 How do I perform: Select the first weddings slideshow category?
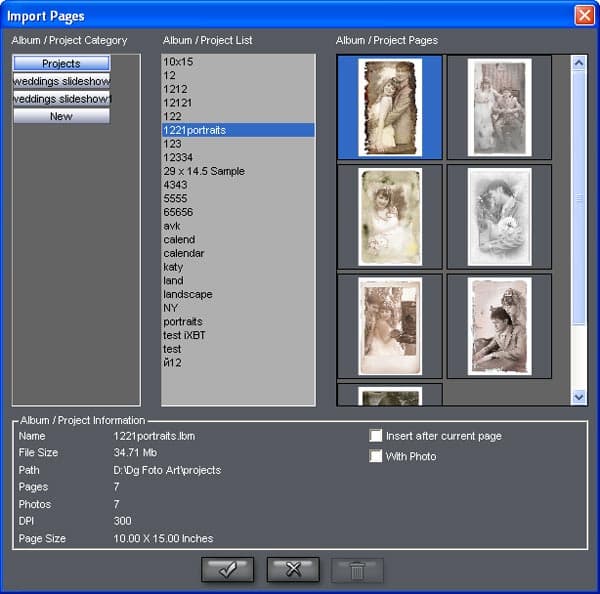pyautogui.click(x=61, y=81)
